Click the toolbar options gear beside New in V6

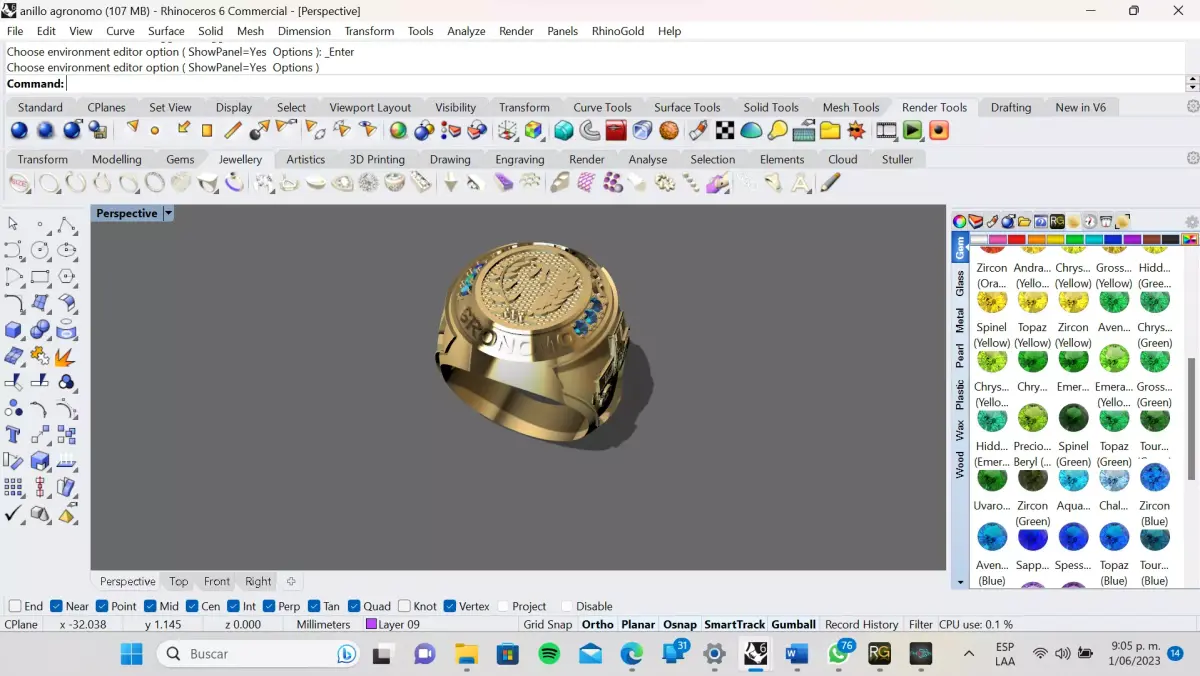coord(1192,107)
